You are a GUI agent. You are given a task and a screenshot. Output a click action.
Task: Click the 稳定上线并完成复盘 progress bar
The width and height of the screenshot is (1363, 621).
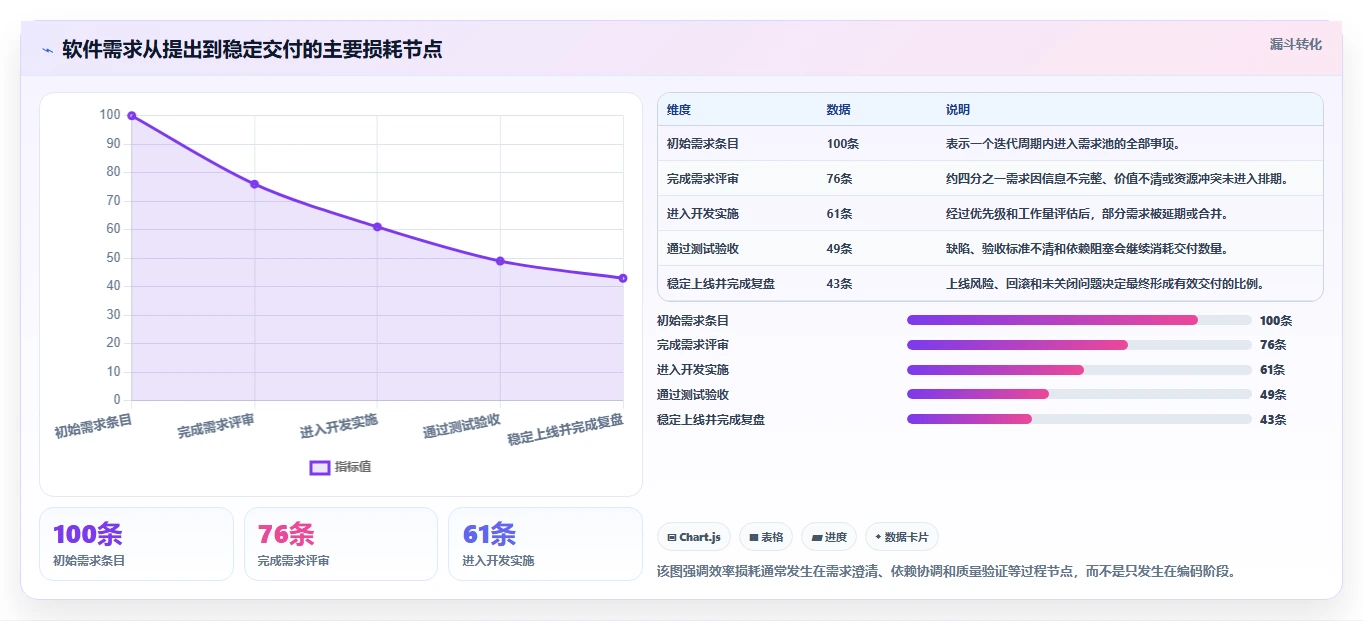click(1079, 419)
